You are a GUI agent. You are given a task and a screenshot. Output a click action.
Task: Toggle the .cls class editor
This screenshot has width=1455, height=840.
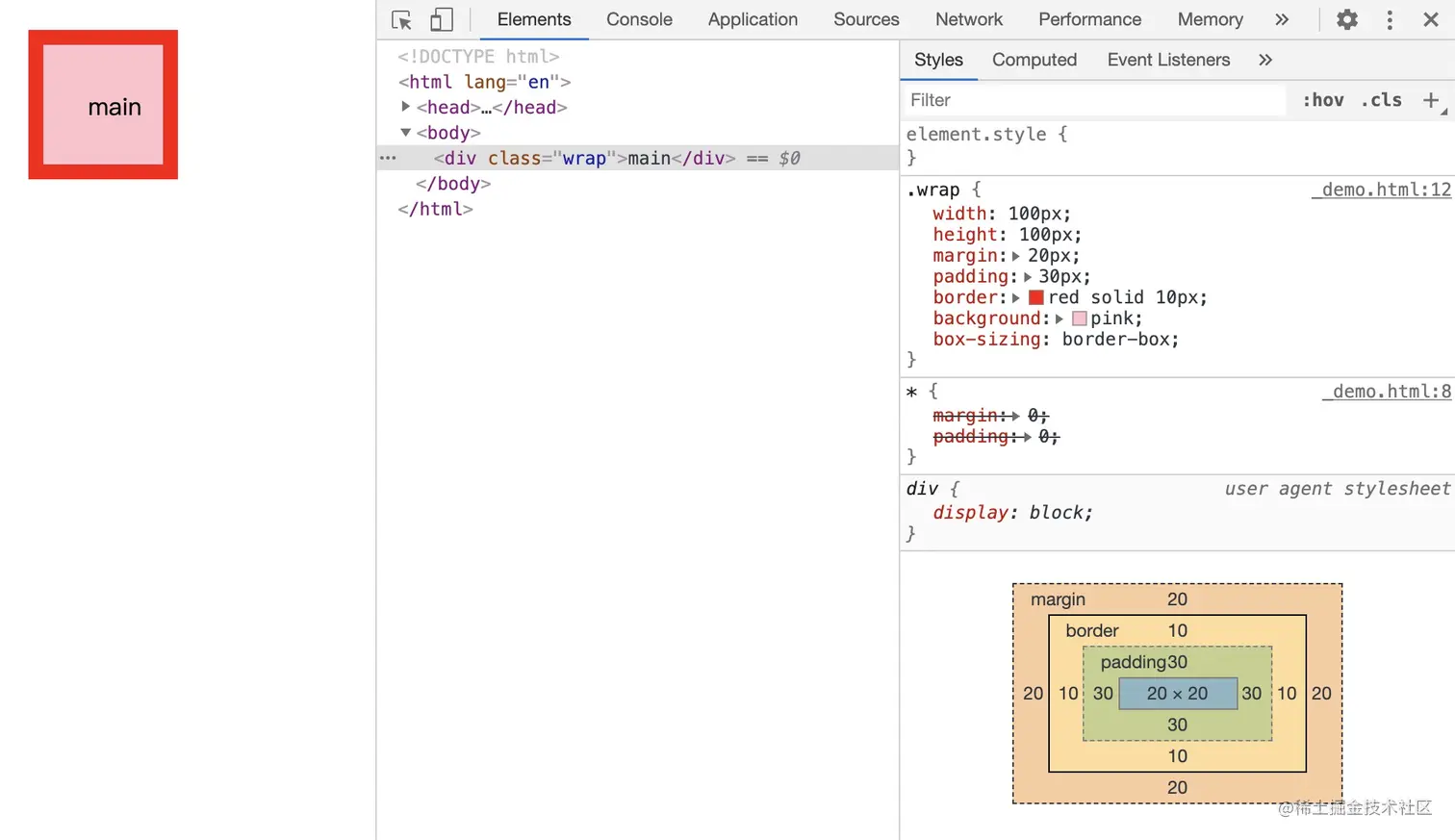(x=1382, y=100)
